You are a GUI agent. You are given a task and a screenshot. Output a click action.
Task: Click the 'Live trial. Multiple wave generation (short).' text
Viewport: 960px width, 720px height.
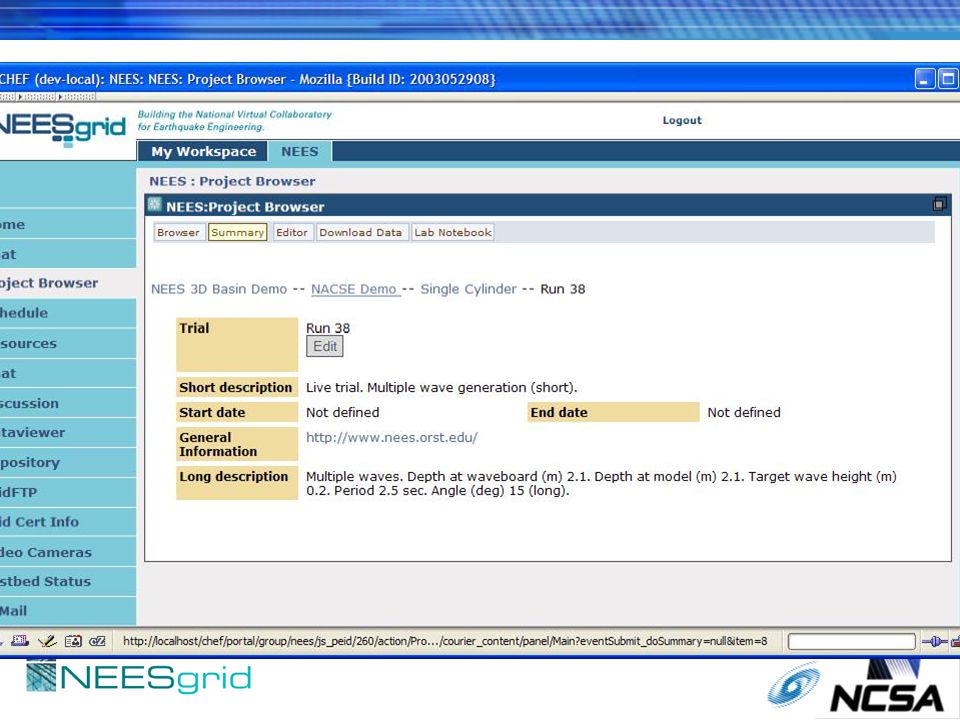441,388
